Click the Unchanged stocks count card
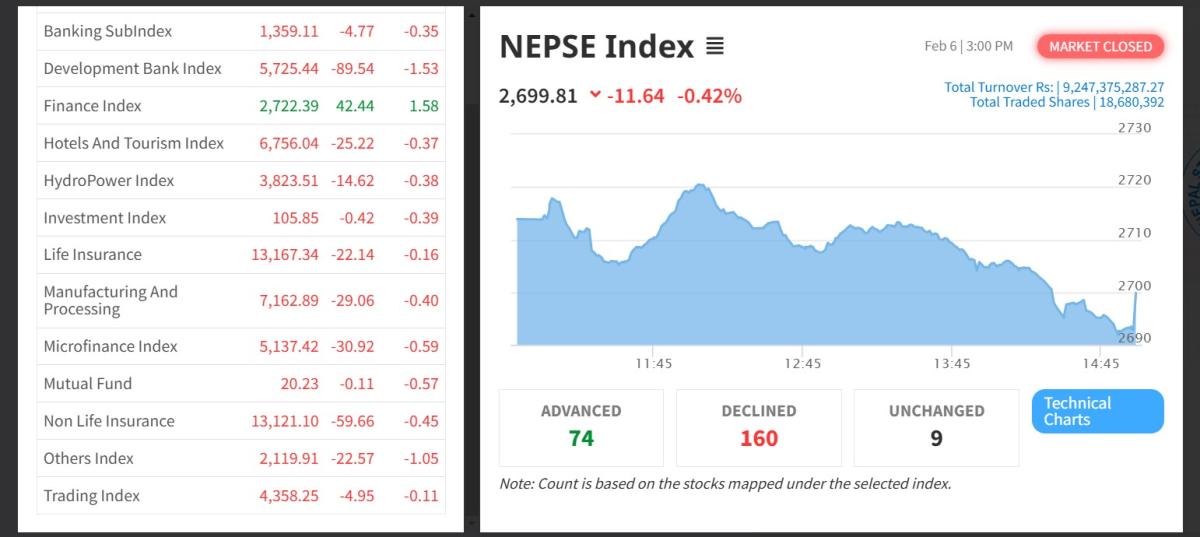 (x=936, y=427)
